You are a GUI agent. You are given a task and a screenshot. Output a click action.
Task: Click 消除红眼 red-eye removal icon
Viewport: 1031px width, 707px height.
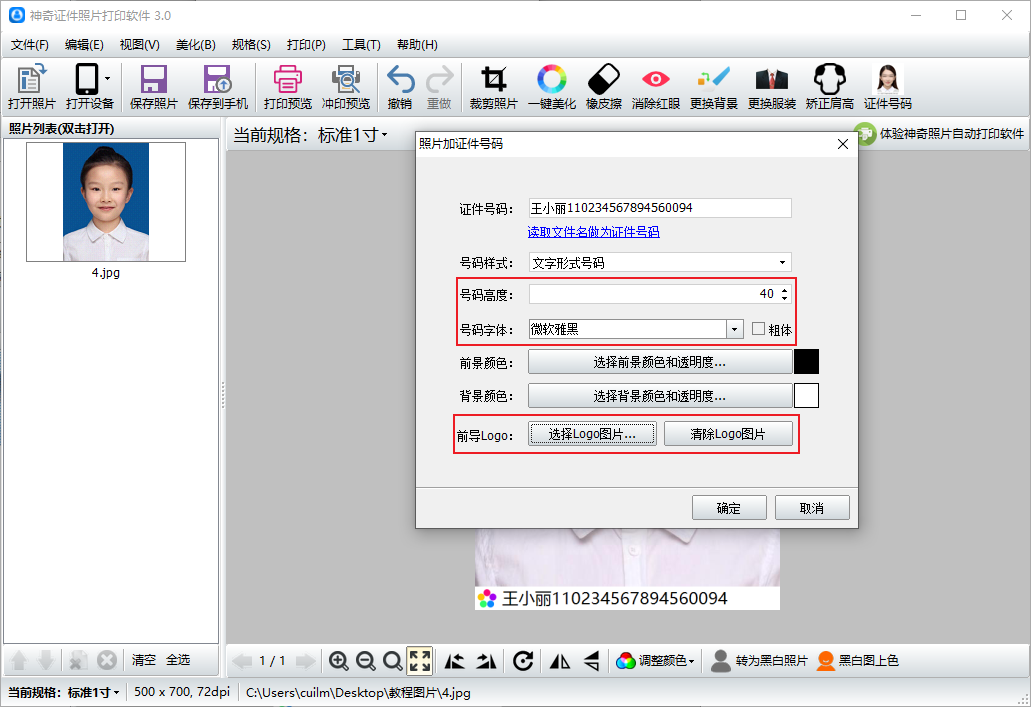tap(656, 86)
